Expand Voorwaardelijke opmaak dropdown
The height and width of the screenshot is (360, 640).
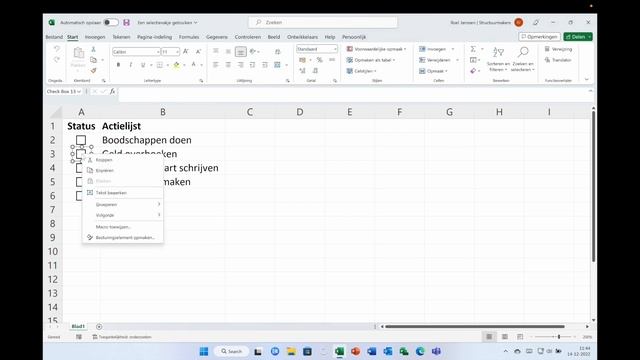[x=405, y=49]
